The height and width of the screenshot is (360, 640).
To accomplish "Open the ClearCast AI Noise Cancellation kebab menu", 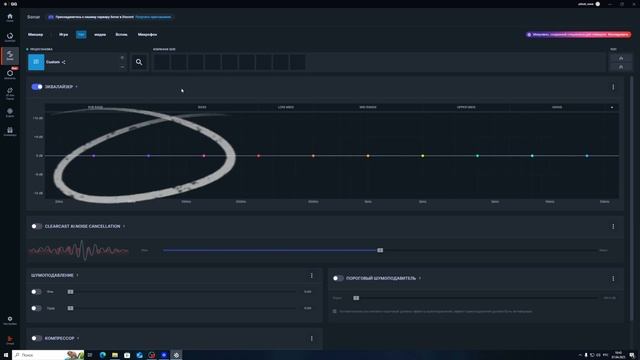I will (x=613, y=227).
